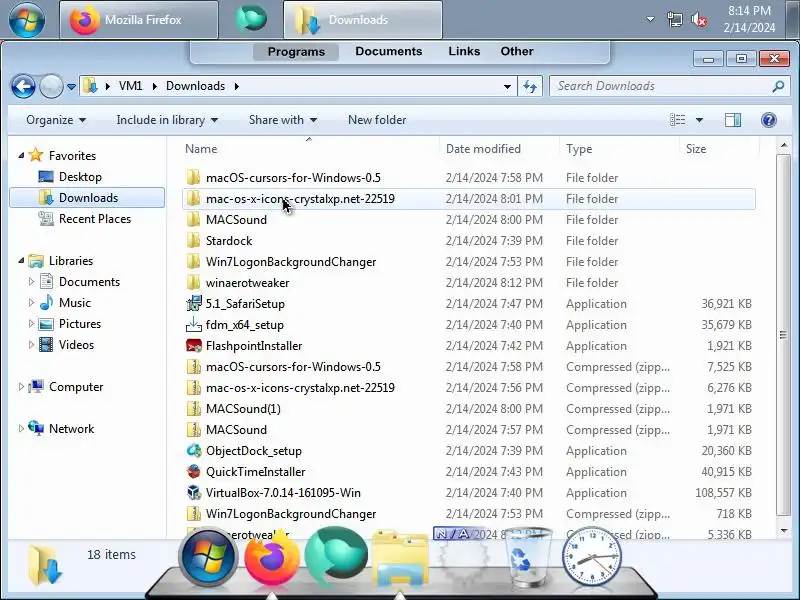This screenshot has height=600, width=800.
Task: Select the FlashpointInstaller application icon
Action: coord(193,345)
